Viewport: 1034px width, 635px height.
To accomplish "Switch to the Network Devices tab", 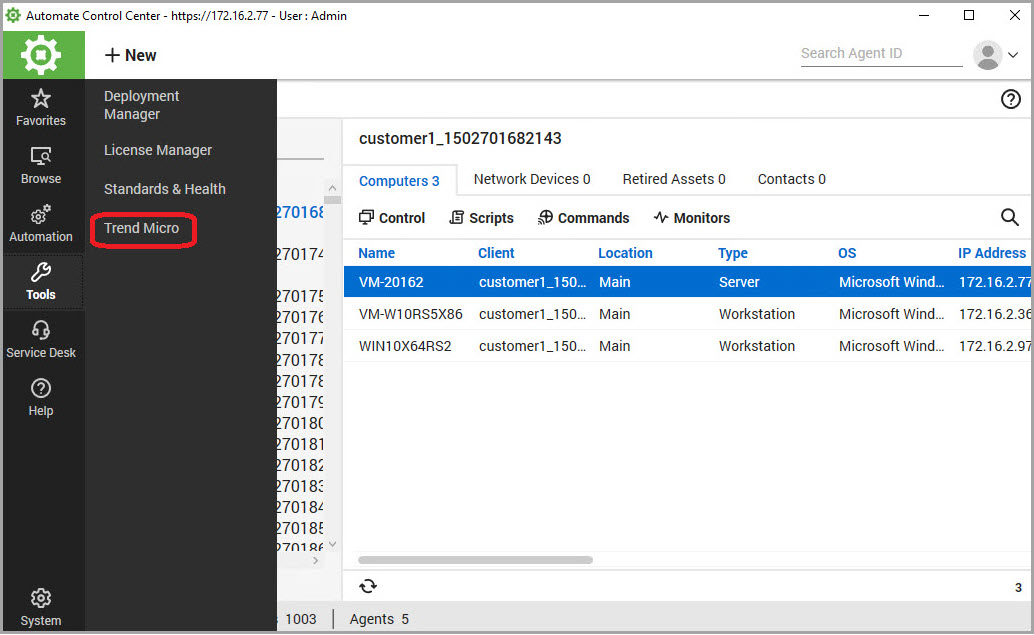I will click(x=531, y=179).
